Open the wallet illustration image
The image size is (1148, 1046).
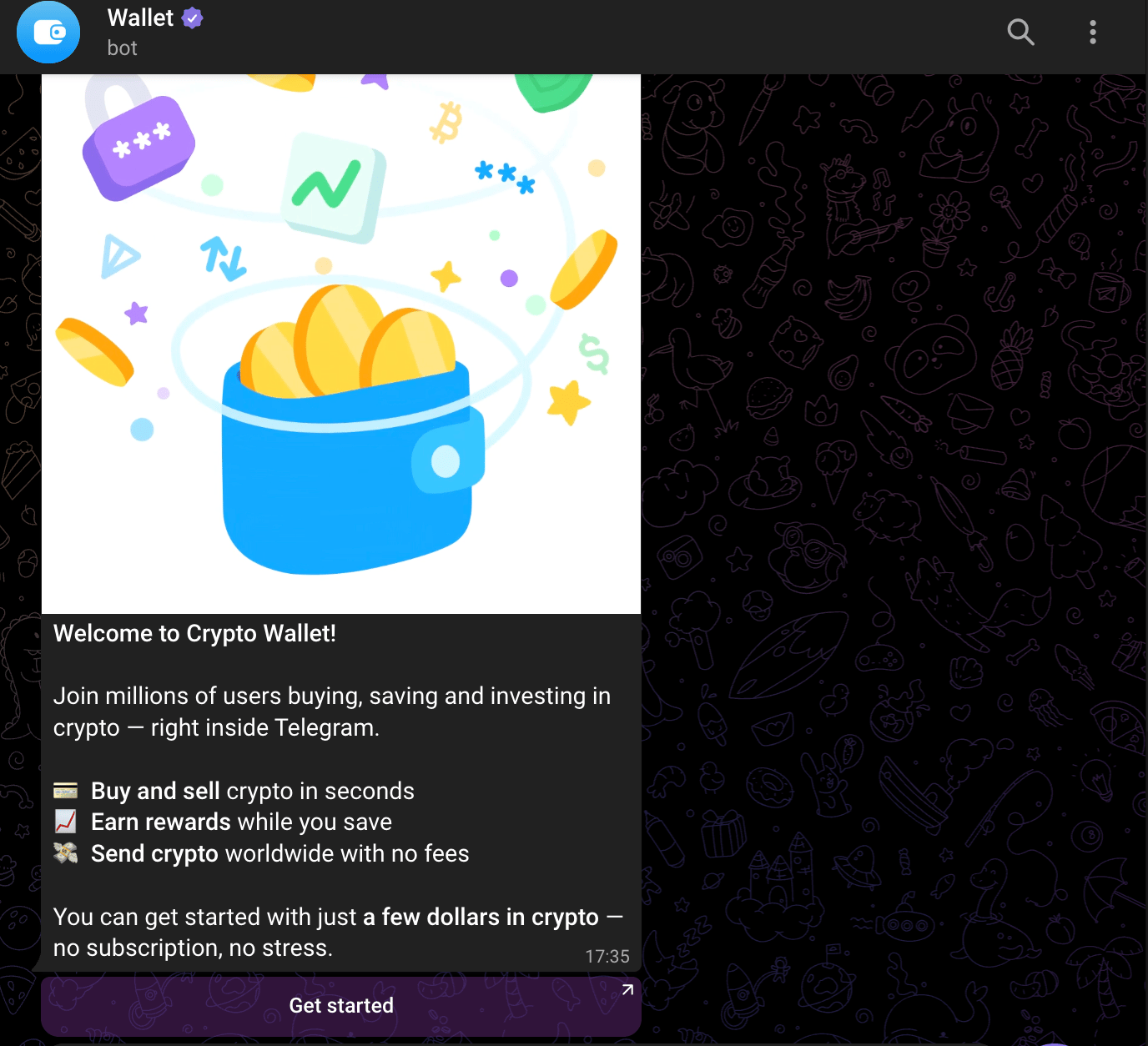pyautogui.click(x=341, y=344)
